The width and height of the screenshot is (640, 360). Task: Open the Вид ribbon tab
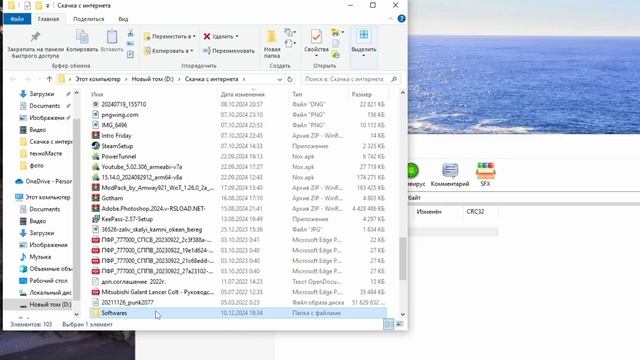pos(123,19)
